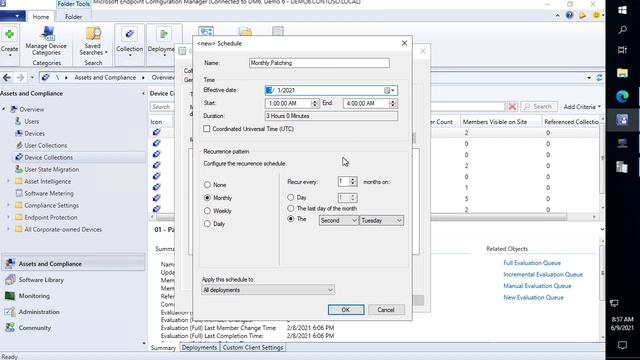This screenshot has height=360, width=640.
Task: Open the feedback smiley icon
Action: pyautogui.click(x=596, y=16)
